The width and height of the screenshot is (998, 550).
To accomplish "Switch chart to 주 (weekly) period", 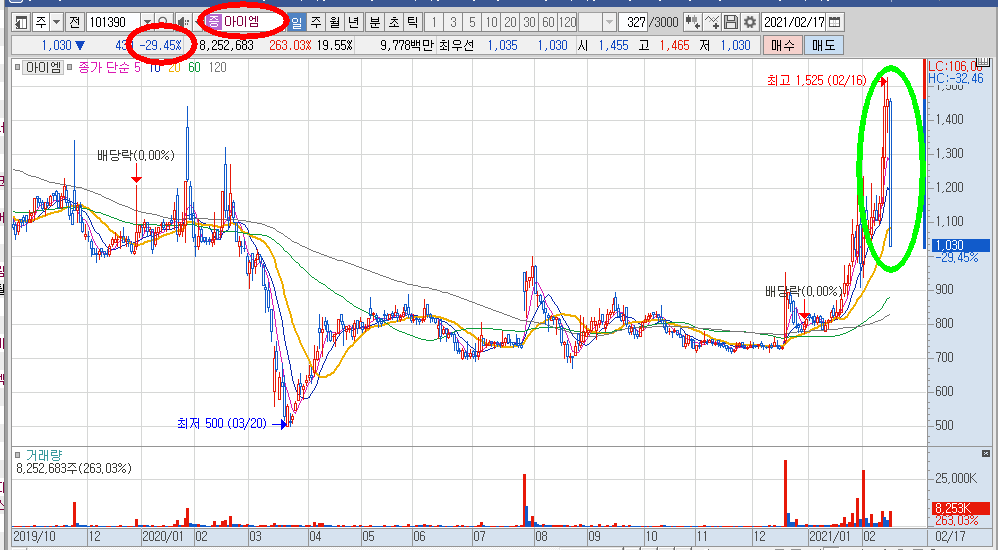I will coord(316,21).
